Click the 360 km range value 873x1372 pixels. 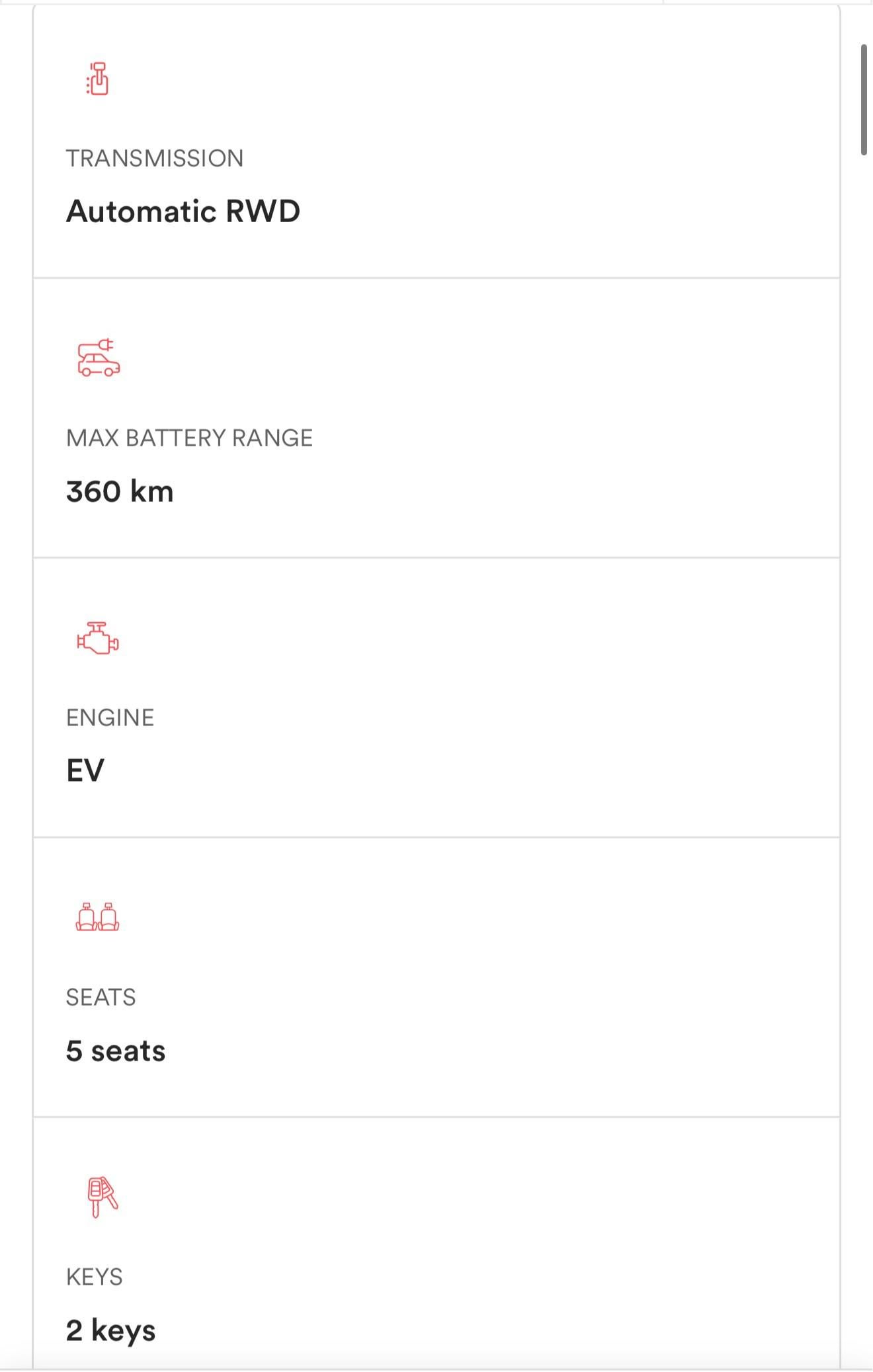(x=120, y=492)
